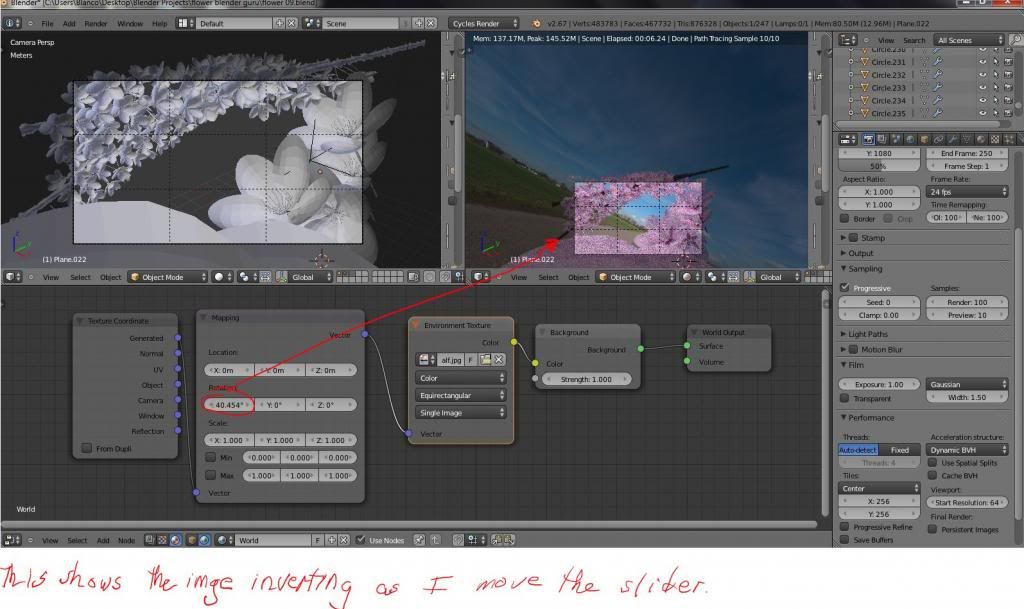
Task: Open the World properties tab icon
Action: [x=910, y=139]
